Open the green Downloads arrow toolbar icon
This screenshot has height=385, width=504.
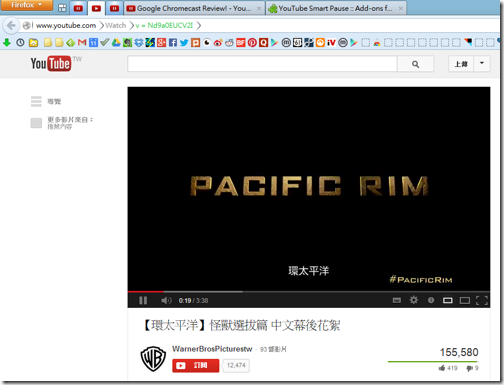pos(7,43)
